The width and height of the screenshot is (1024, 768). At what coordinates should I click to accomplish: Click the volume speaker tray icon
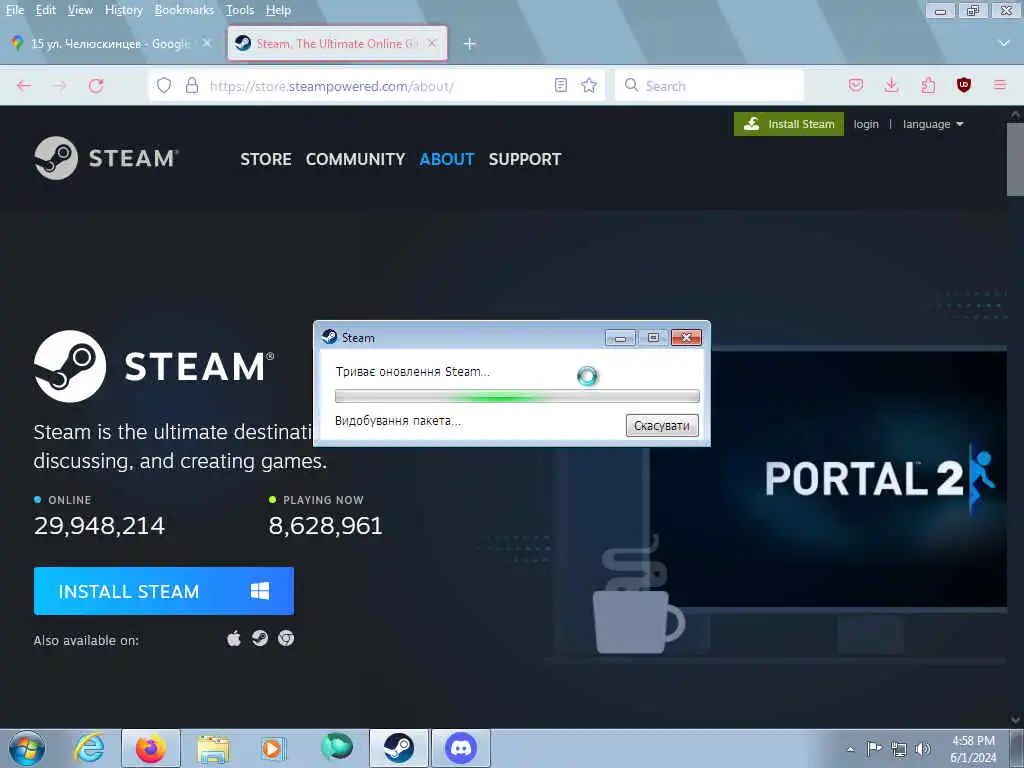[x=923, y=748]
